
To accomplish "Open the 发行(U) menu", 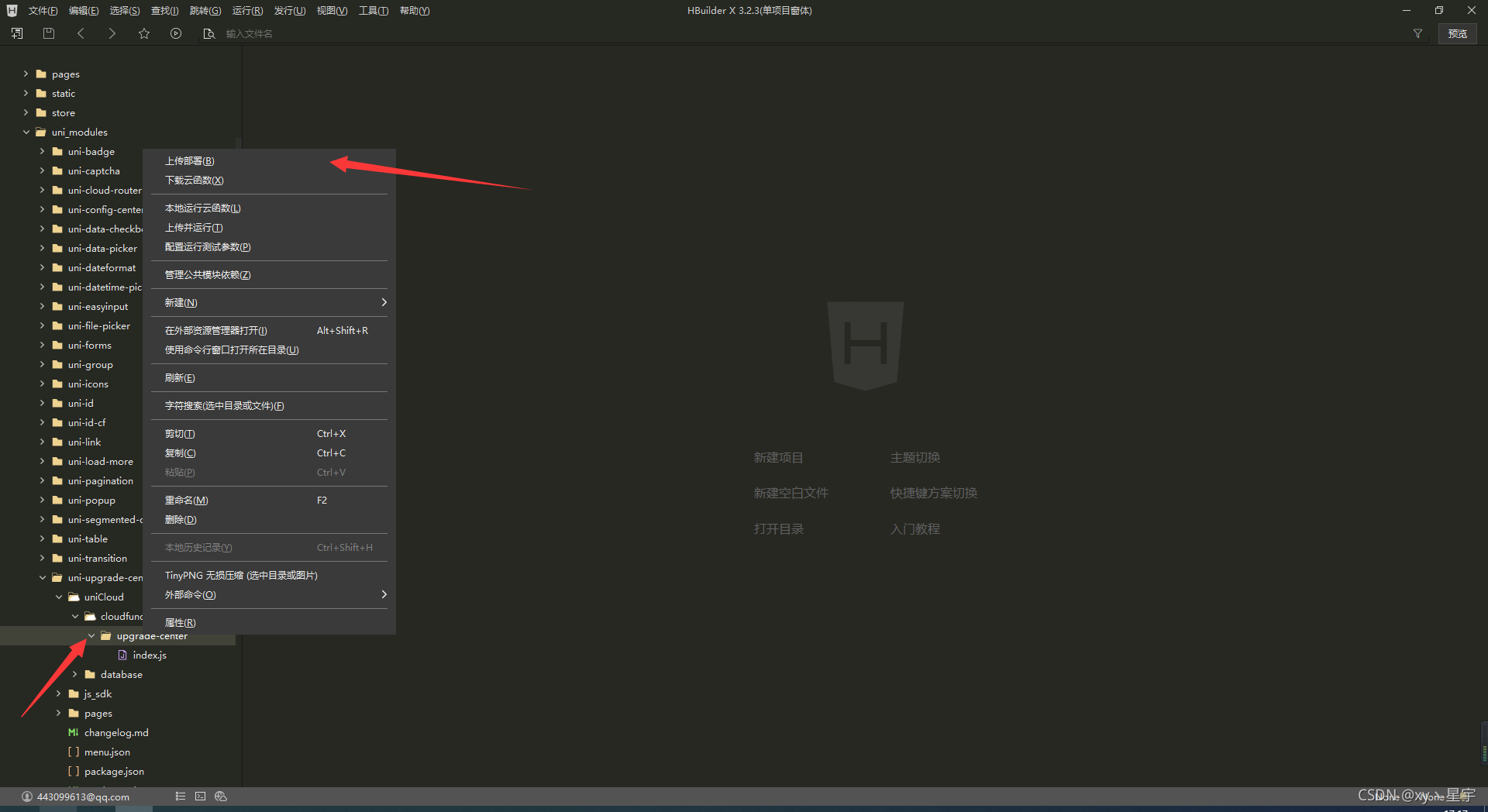I will click(289, 10).
